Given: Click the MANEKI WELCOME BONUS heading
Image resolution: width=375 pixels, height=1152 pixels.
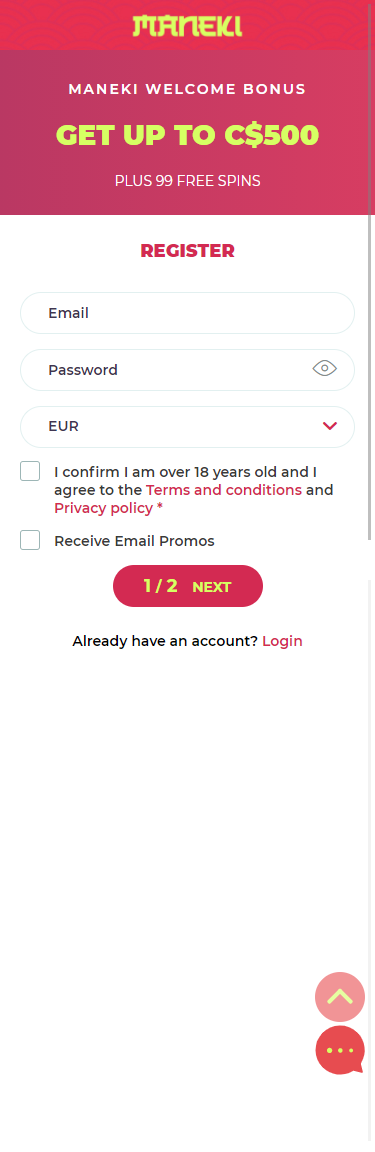Looking at the screenshot, I should pyautogui.click(x=188, y=90).
